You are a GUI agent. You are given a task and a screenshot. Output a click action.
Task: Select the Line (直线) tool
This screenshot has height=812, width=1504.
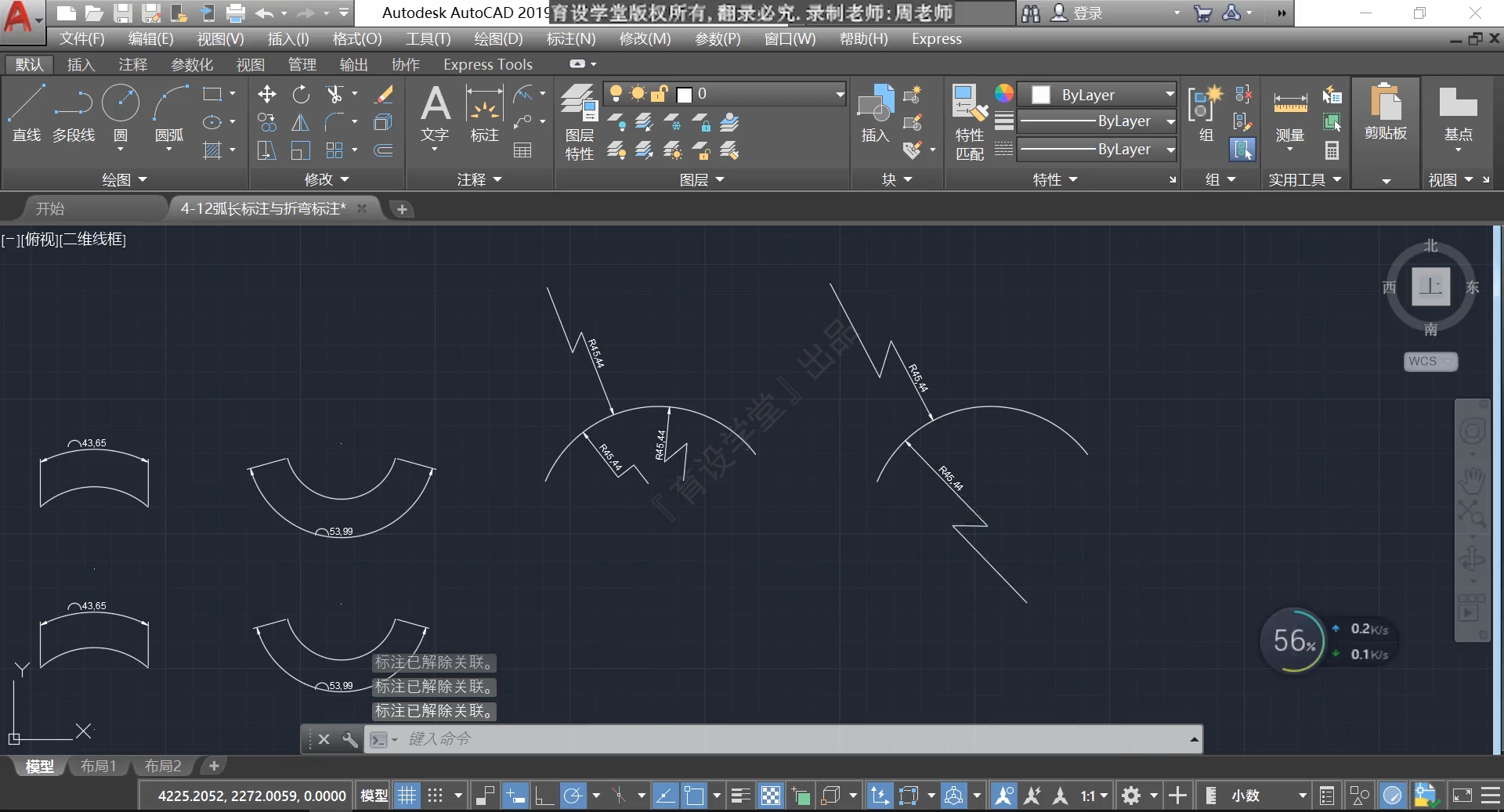(x=27, y=114)
